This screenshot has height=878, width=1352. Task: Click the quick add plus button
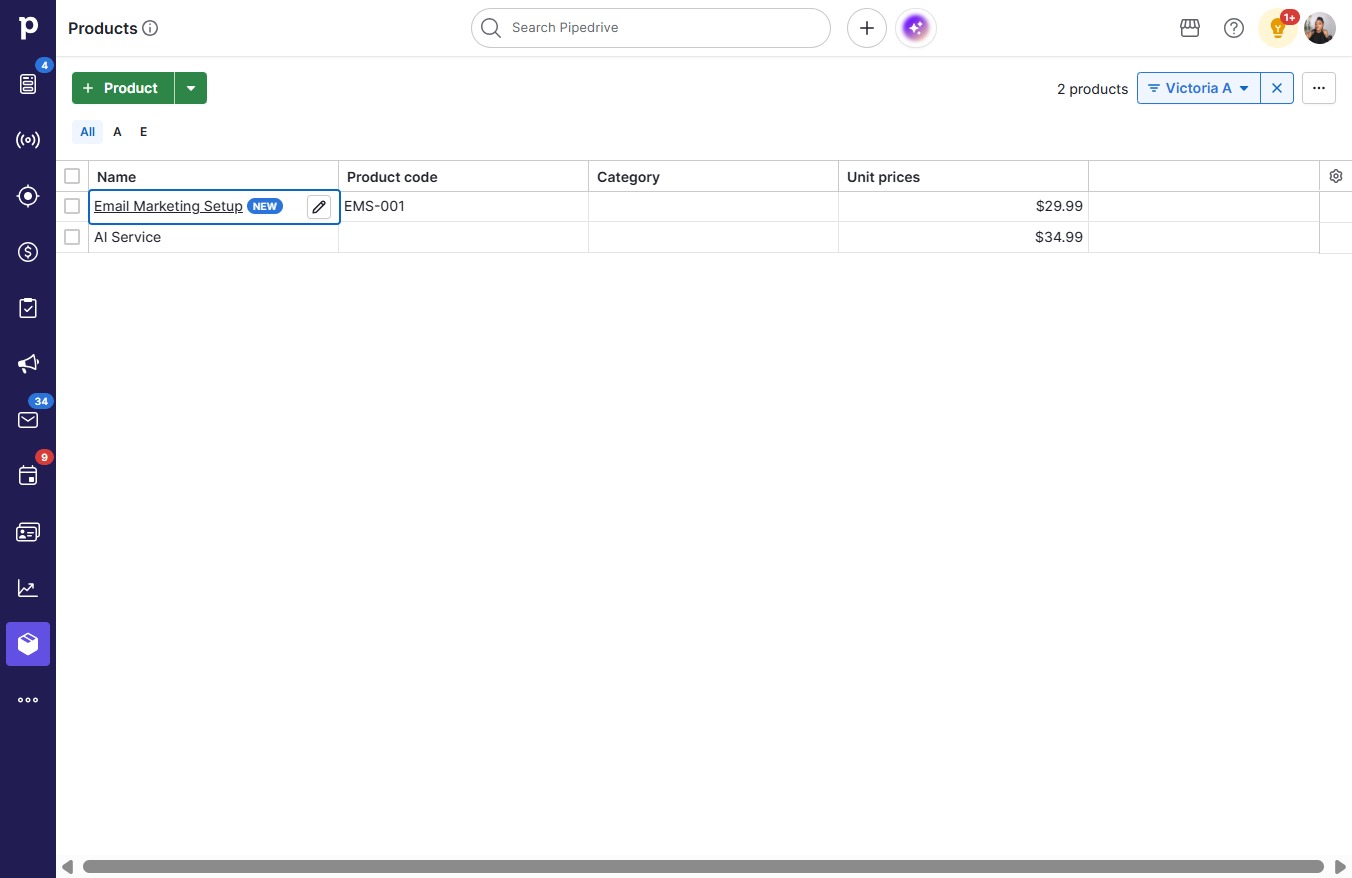pyautogui.click(x=867, y=28)
